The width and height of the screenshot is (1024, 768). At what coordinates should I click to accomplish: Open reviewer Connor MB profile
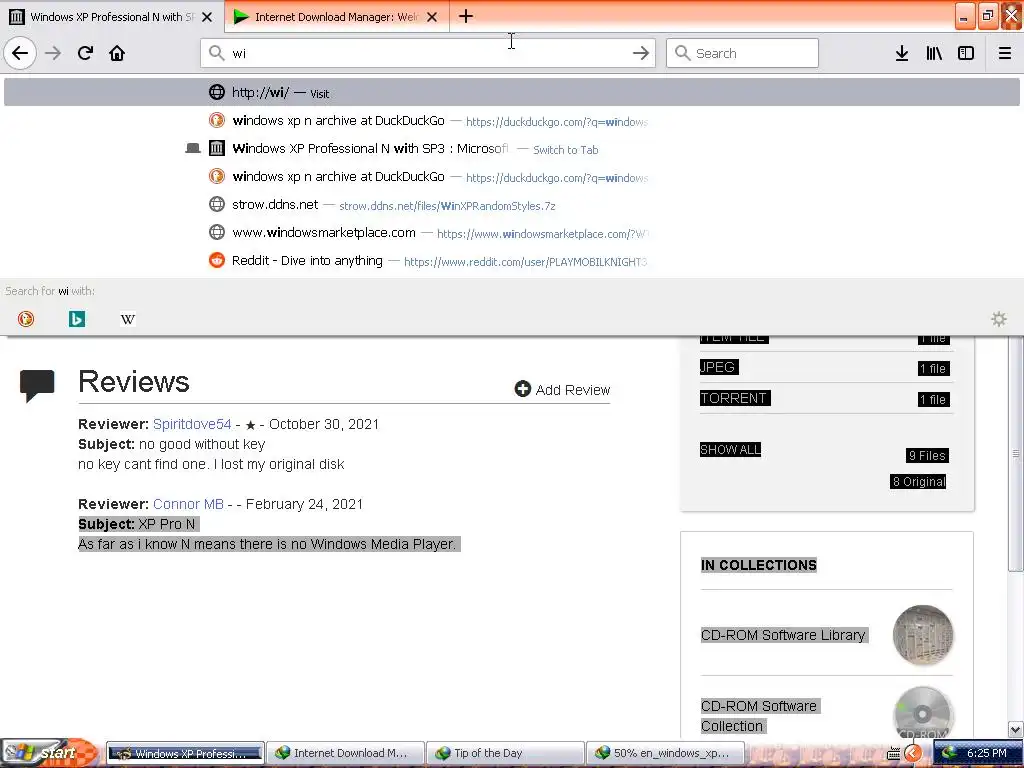click(188, 504)
